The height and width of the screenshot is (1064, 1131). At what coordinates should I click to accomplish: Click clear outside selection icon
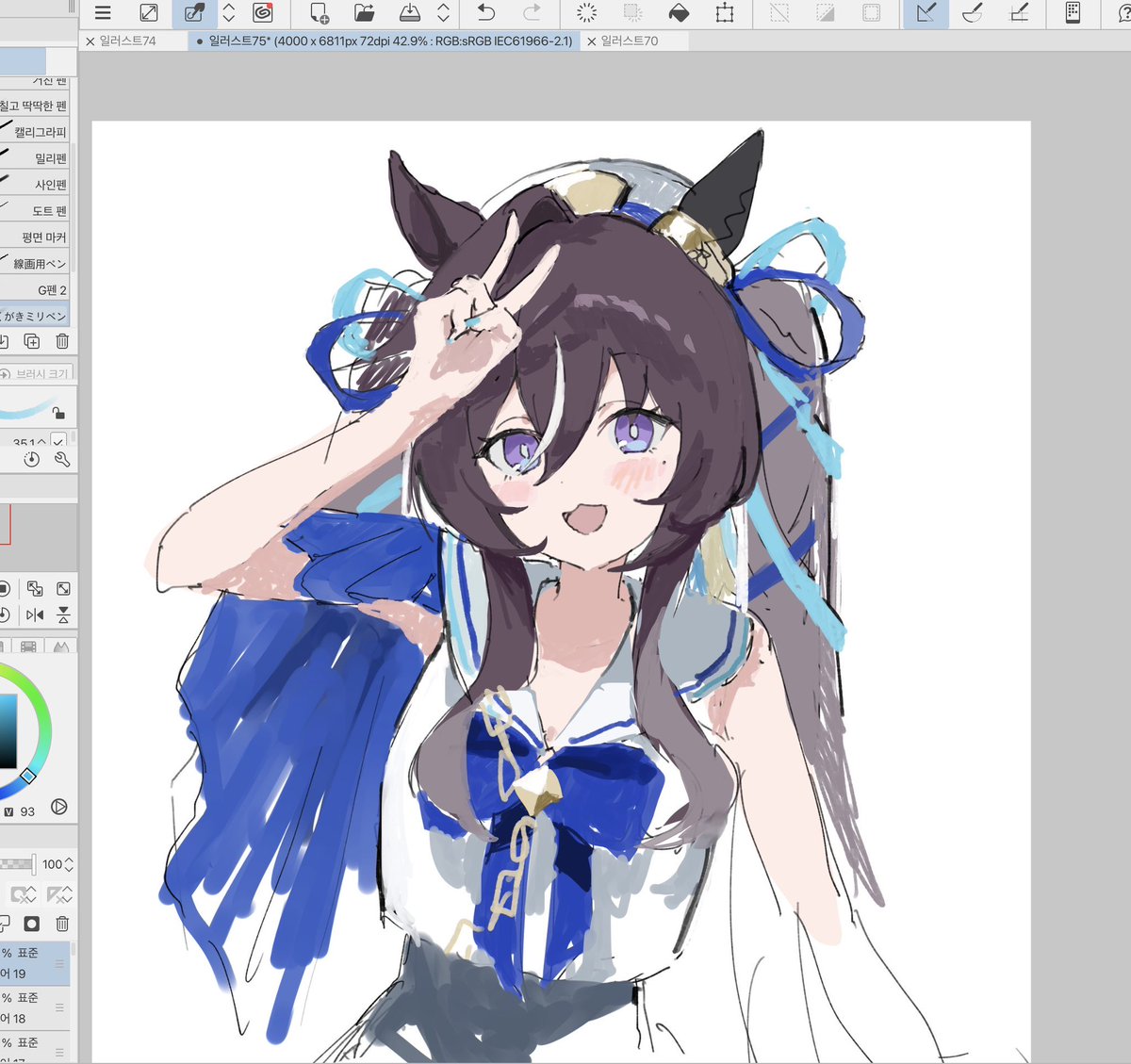pyautogui.click(x=633, y=13)
